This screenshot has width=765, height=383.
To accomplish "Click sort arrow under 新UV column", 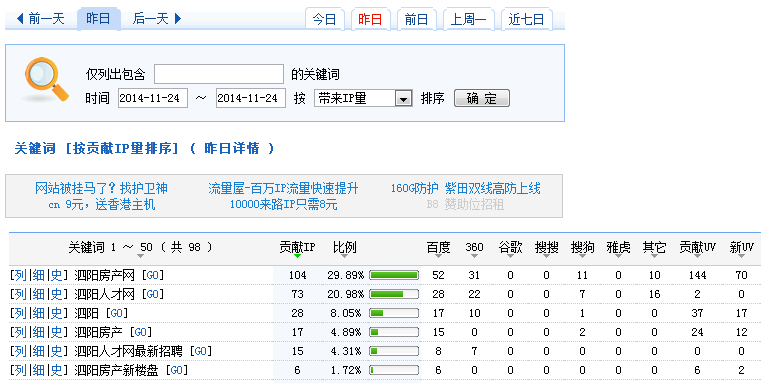I will [x=741, y=256].
